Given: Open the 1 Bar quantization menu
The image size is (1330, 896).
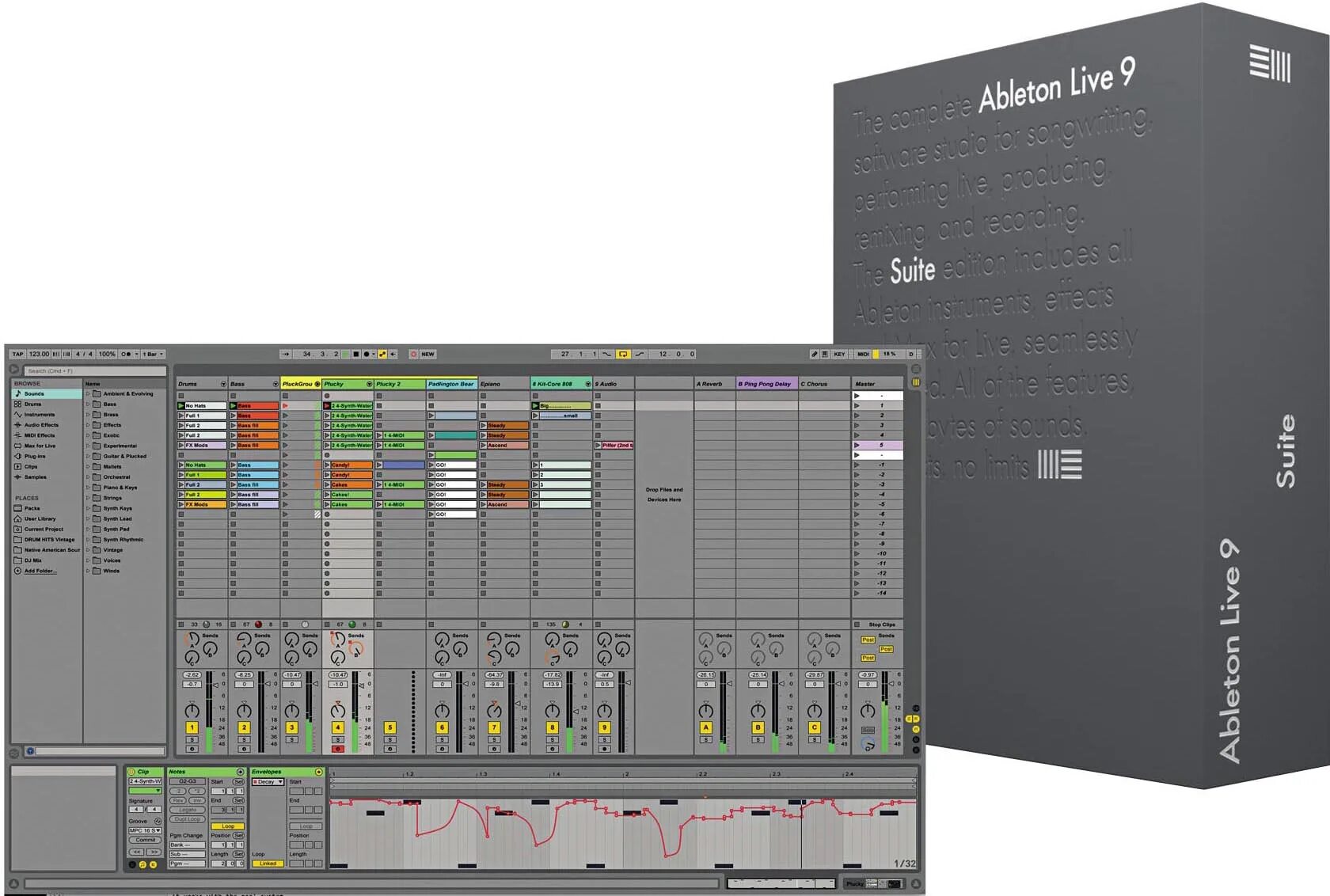Looking at the screenshot, I should (x=152, y=355).
